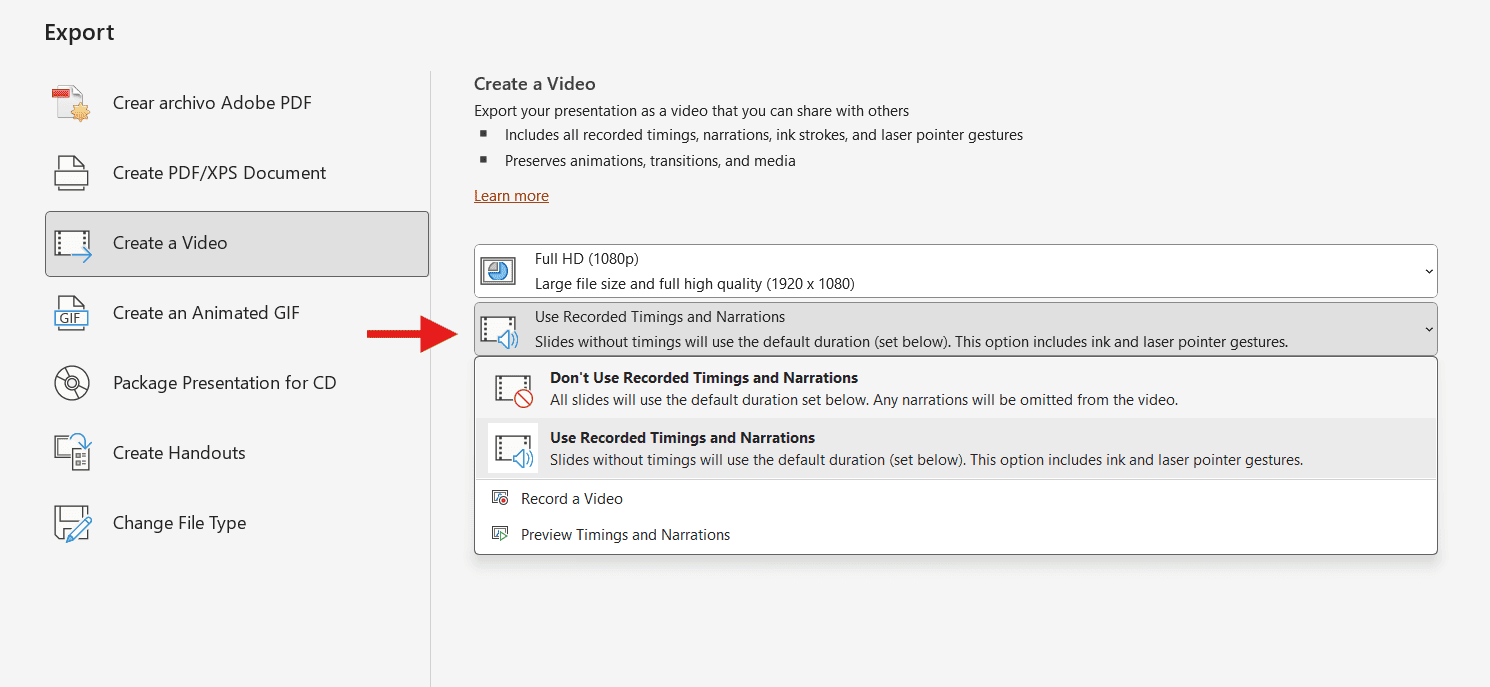The width and height of the screenshot is (1490, 687).
Task: Collapse the Recorded Timings dropdown arrow
Action: click(x=1429, y=329)
